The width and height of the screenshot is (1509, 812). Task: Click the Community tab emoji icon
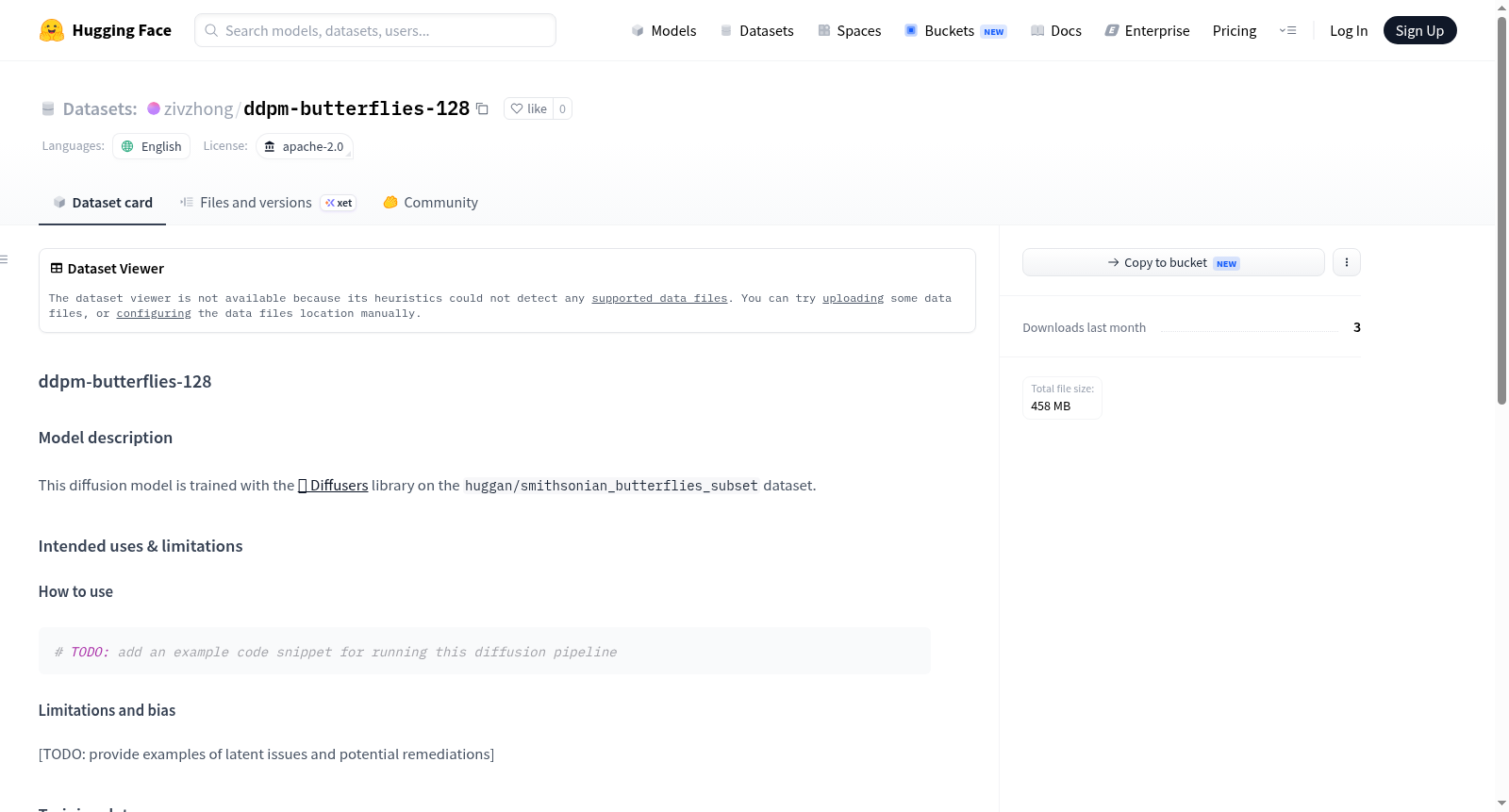390,202
